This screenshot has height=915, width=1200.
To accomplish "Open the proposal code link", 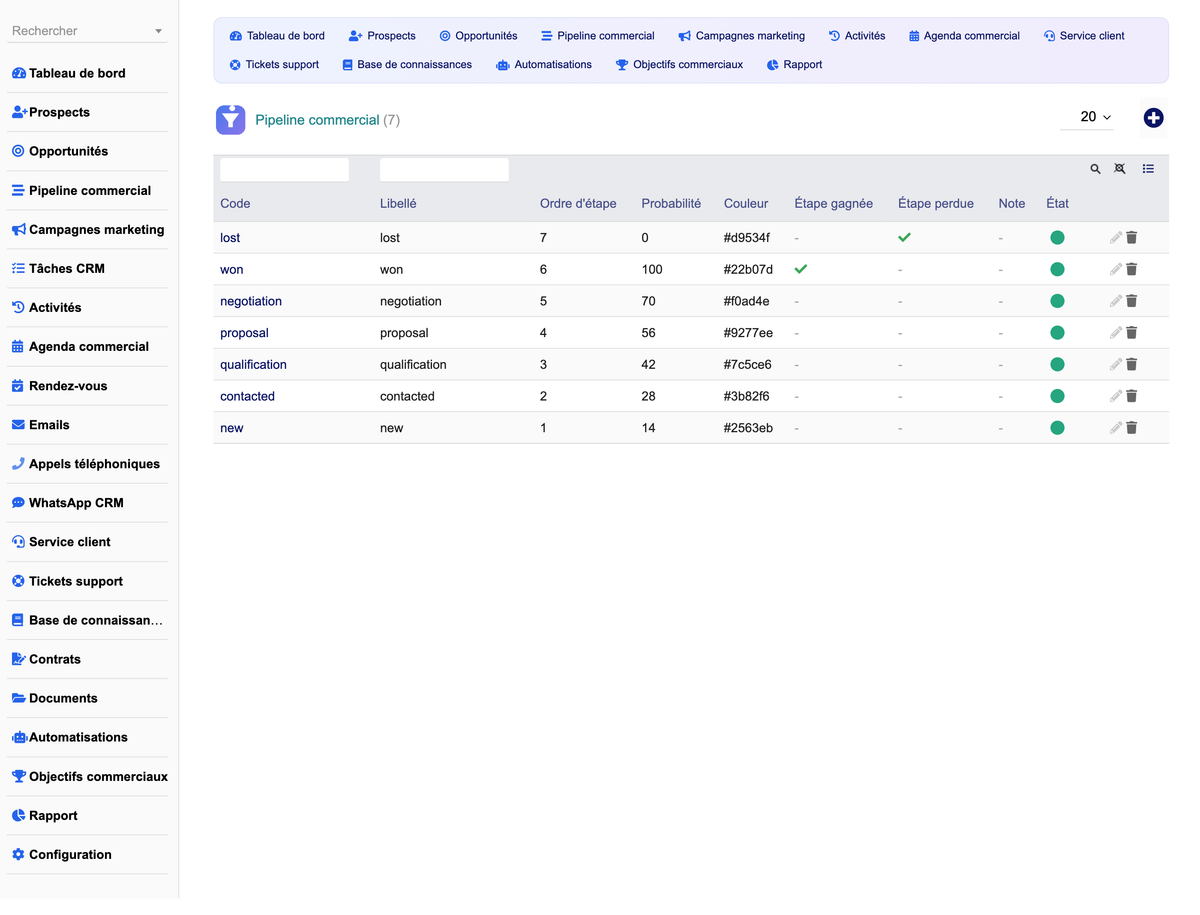I will pyautogui.click(x=244, y=333).
